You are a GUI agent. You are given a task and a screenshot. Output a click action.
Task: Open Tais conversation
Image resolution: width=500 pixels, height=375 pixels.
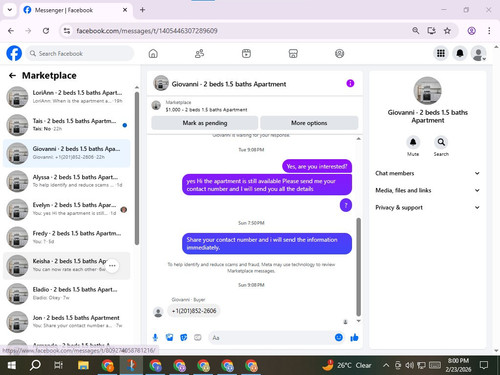point(67,125)
